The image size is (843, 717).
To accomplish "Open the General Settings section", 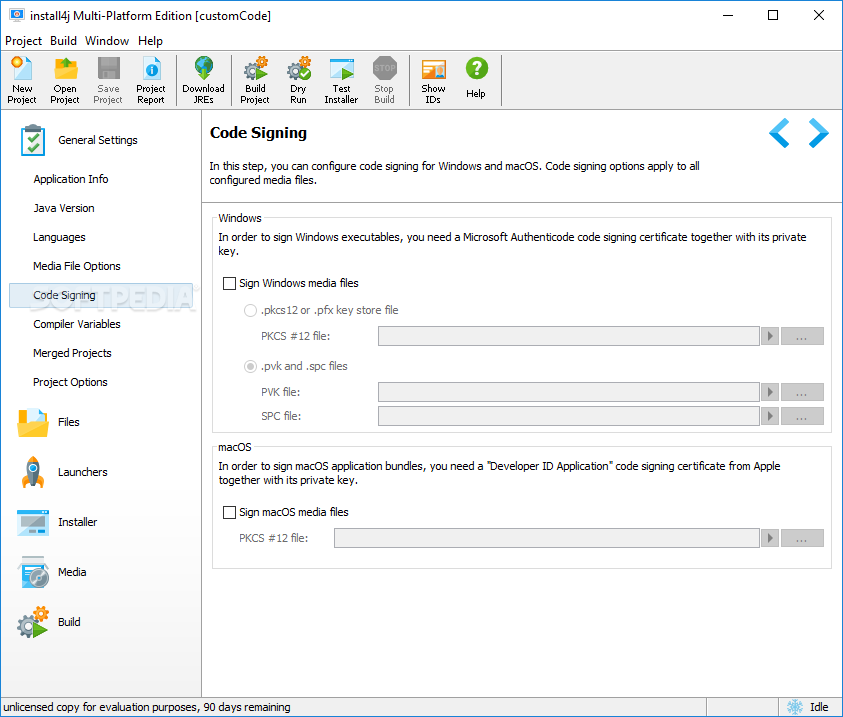I will pyautogui.click(x=78, y=140).
